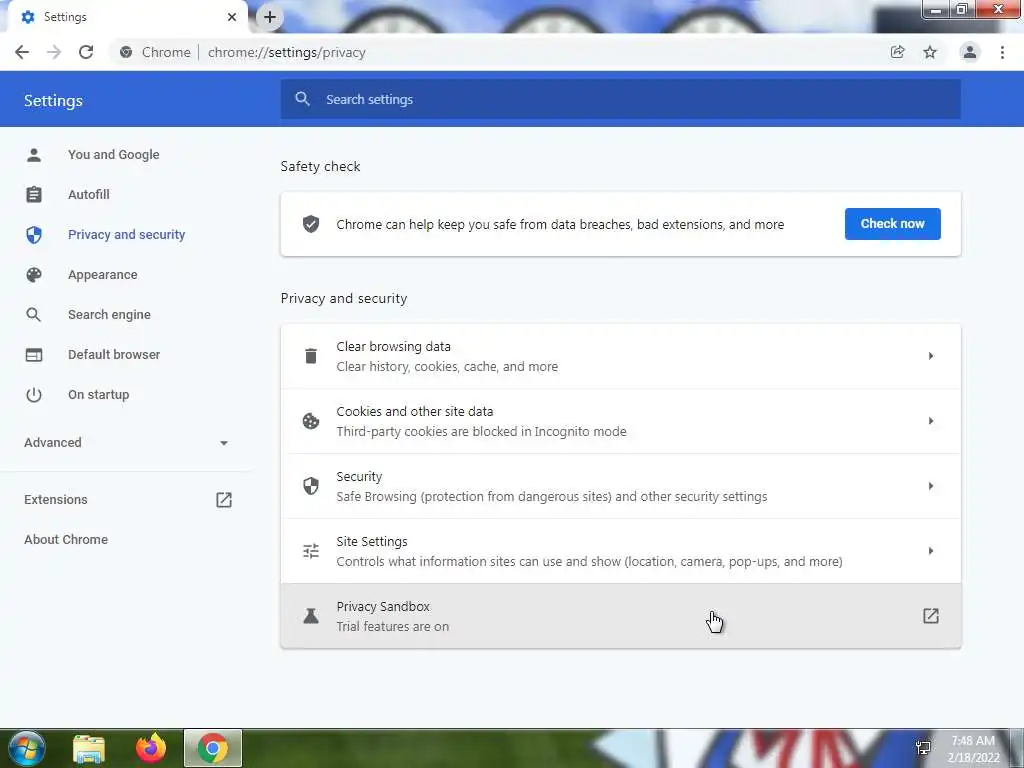Open Chrome three-dot menu

[x=1002, y=52]
